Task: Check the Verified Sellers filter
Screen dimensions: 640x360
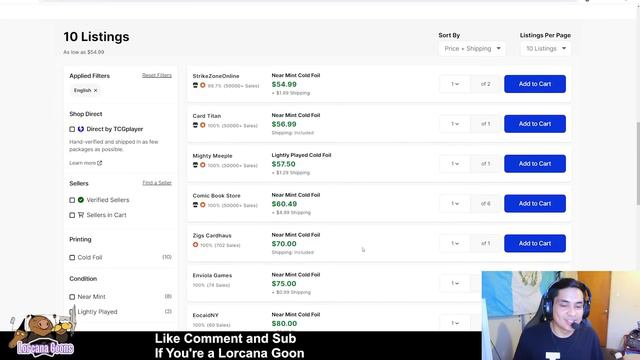Action: click(x=72, y=200)
